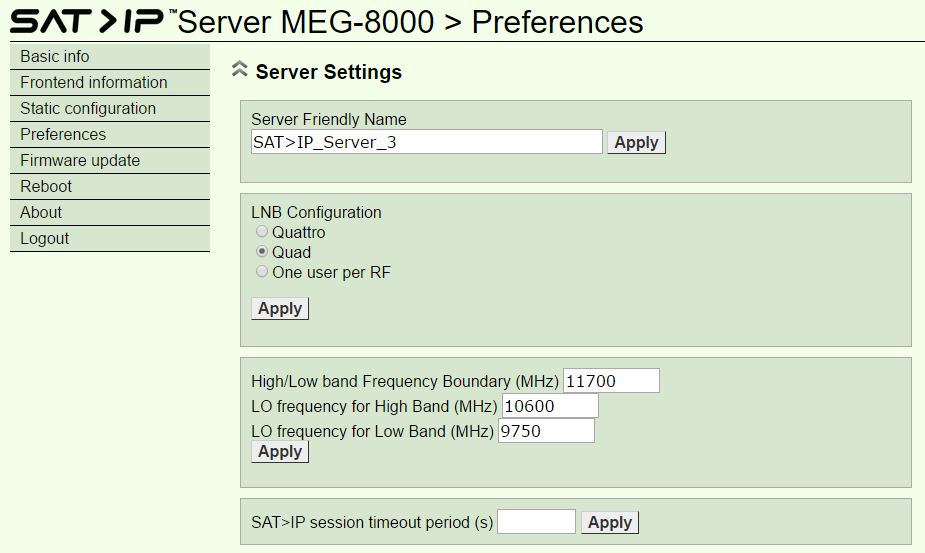Apply the LO frequency settings
The height and width of the screenshot is (553, 925).
(x=280, y=451)
